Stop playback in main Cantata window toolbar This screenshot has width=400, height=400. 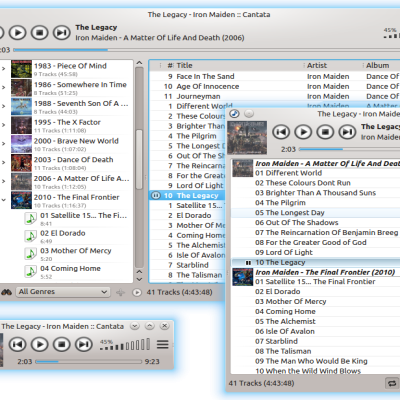(40, 33)
